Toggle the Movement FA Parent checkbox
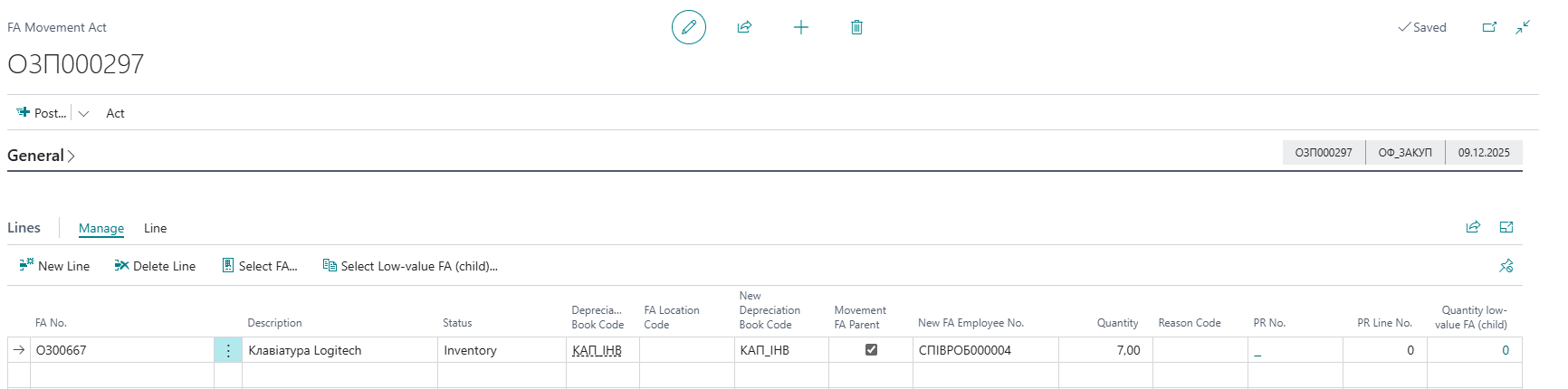This screenshot has width=1568, height=389. pos(871,350)
